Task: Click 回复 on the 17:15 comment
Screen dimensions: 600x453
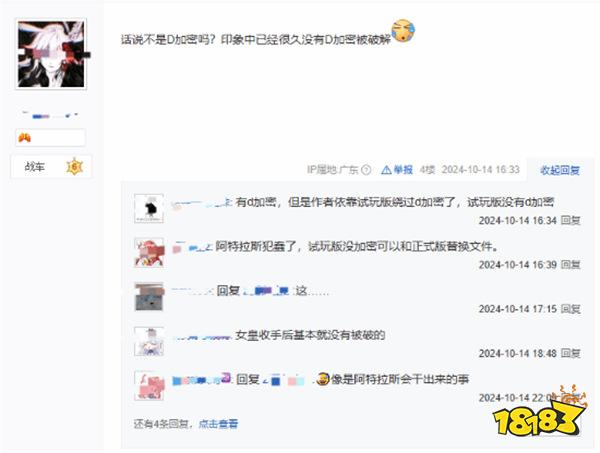Action: (571, 309)
